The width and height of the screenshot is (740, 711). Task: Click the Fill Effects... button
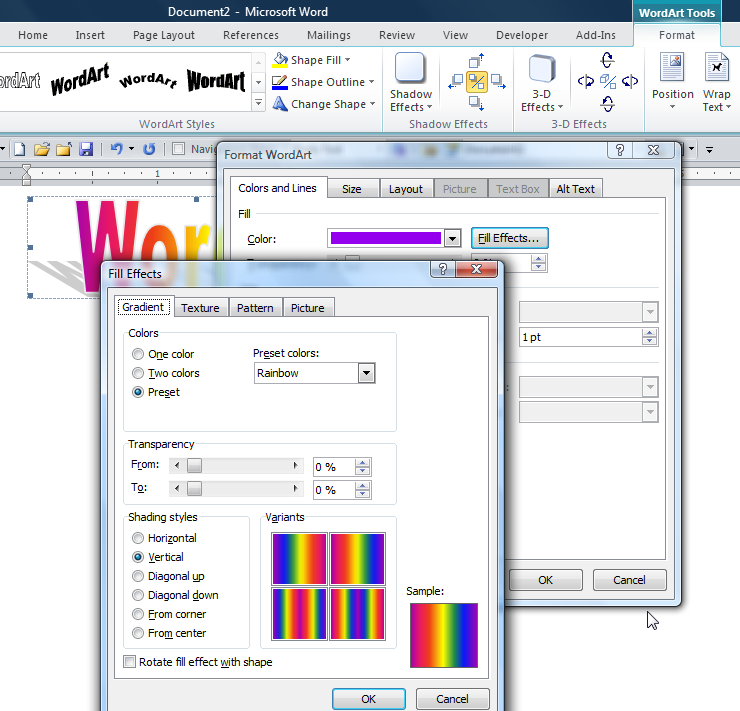click(509, 238)
